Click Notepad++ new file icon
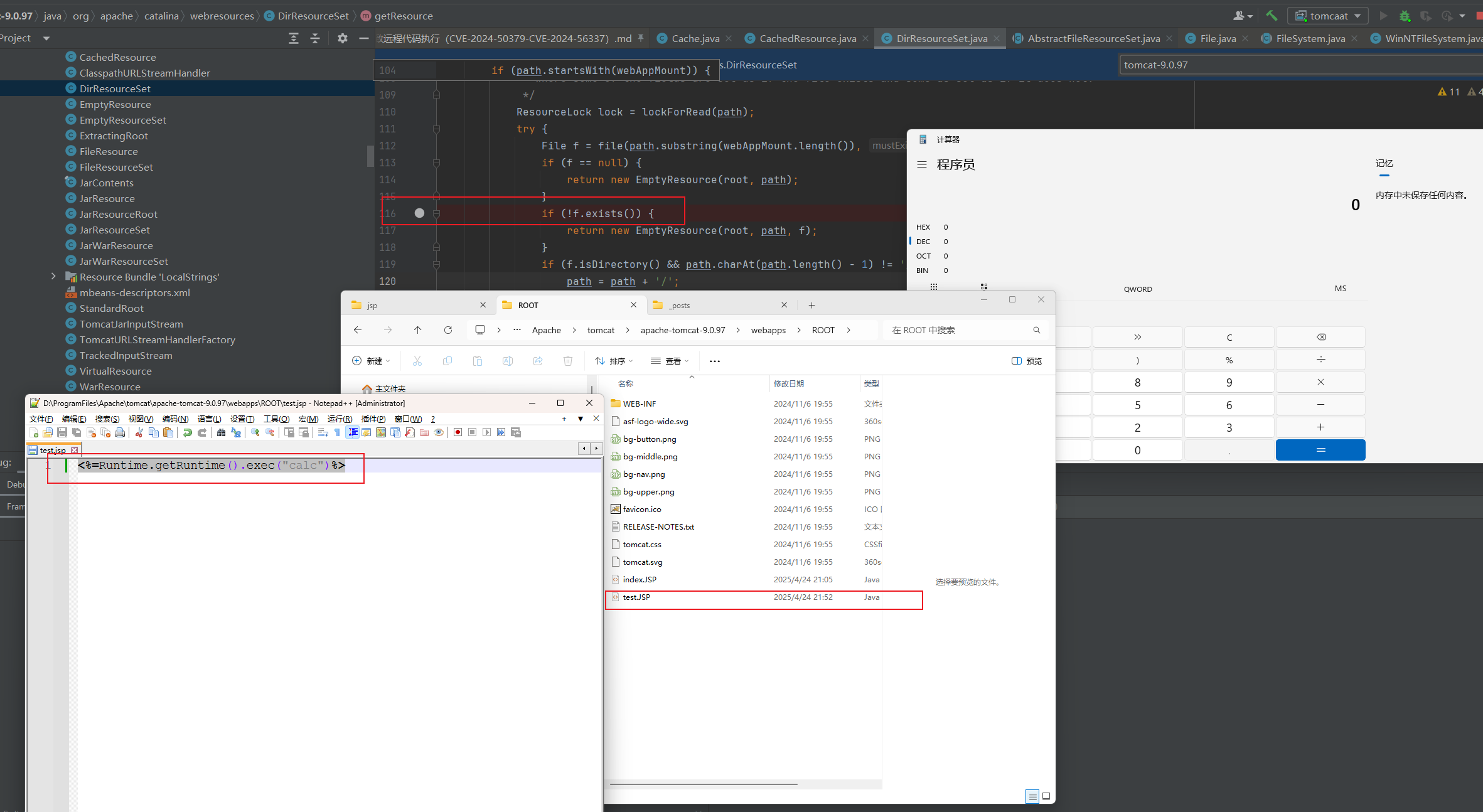This screenshot has width=1483, height=812. tap(34, 432)
